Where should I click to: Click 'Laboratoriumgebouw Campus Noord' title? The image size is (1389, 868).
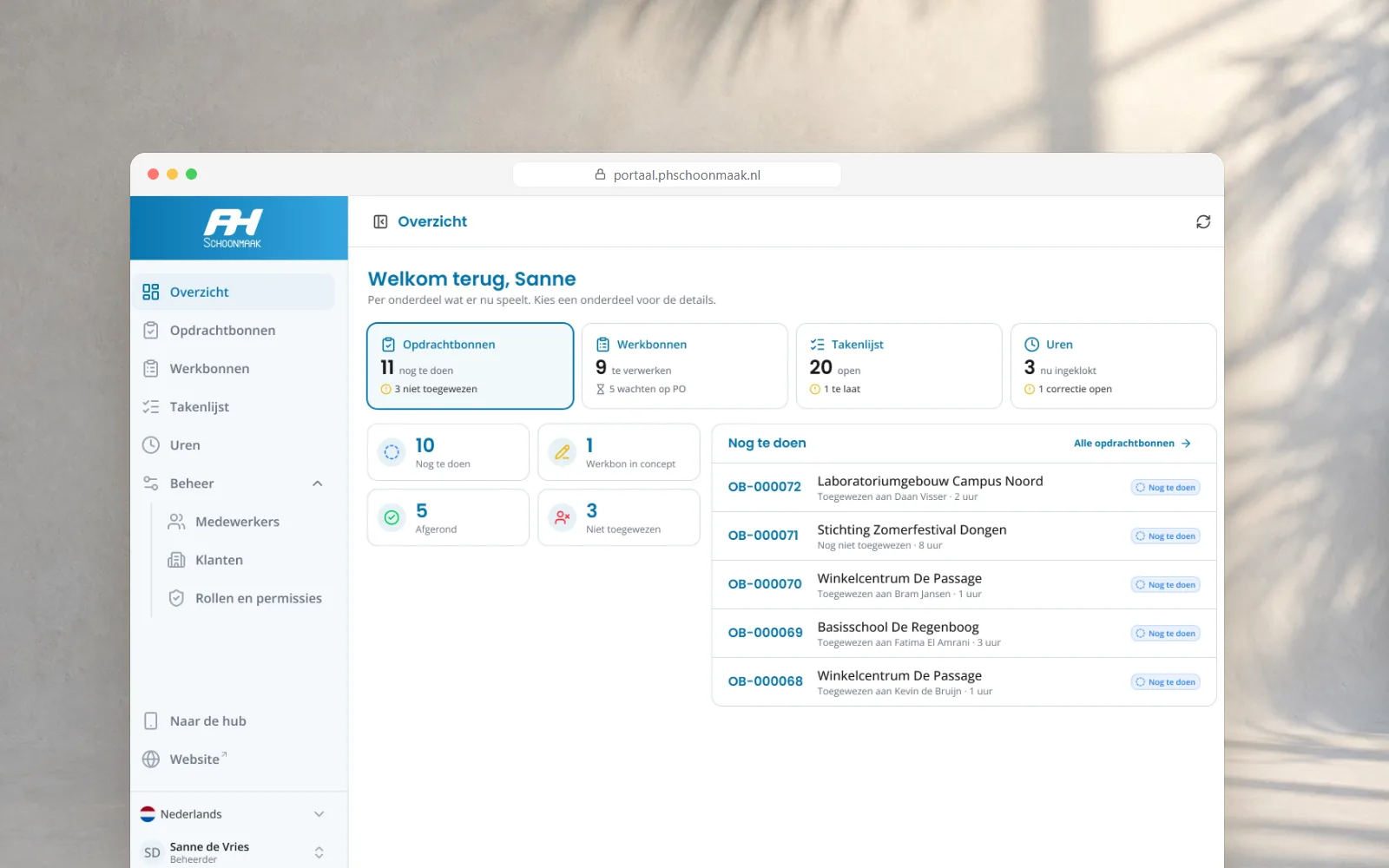[930, 481]
